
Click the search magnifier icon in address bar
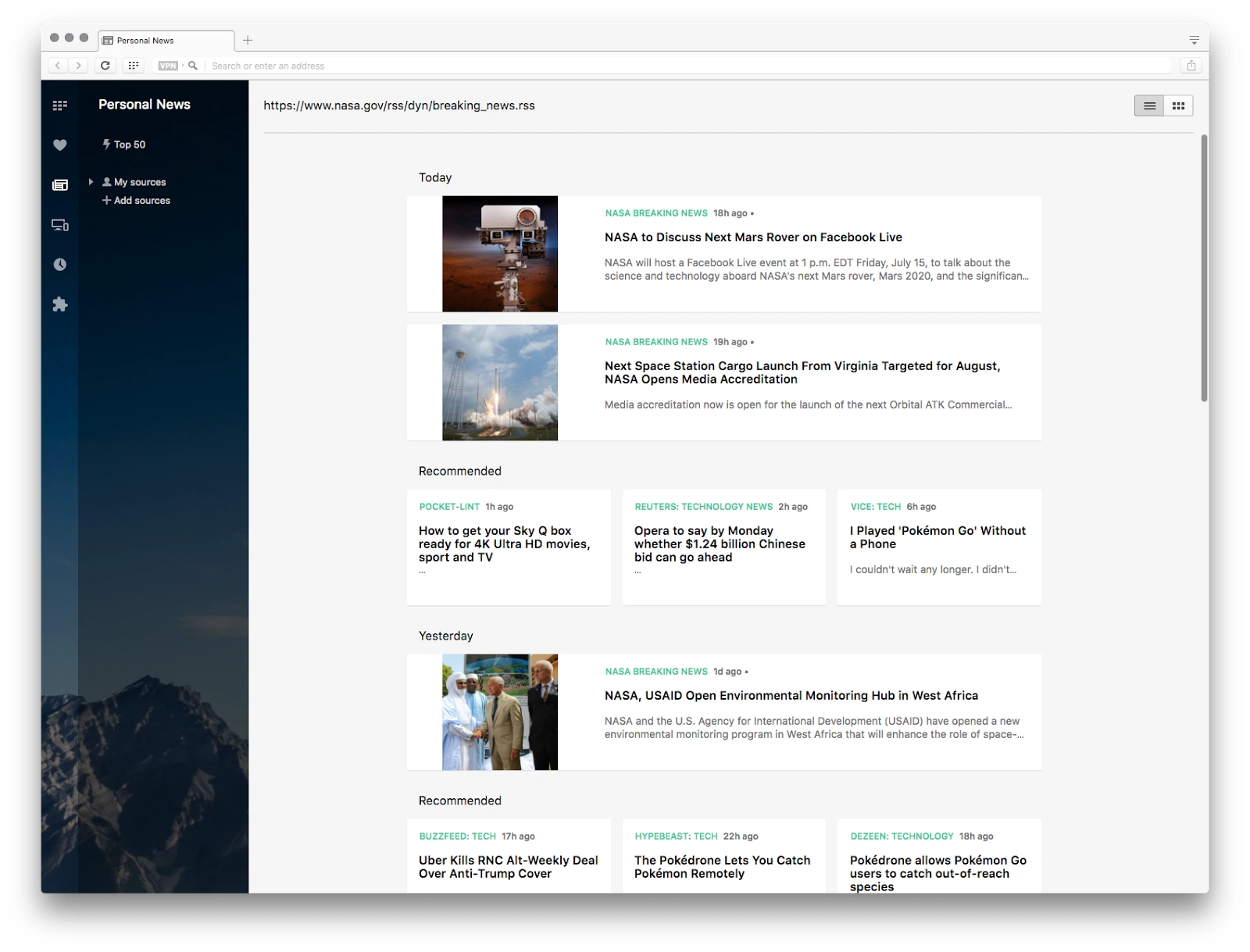[193, 66]
